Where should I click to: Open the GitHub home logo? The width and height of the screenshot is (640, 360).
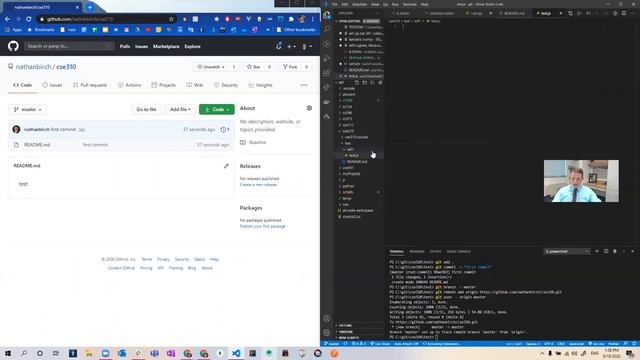click(13, 46)
